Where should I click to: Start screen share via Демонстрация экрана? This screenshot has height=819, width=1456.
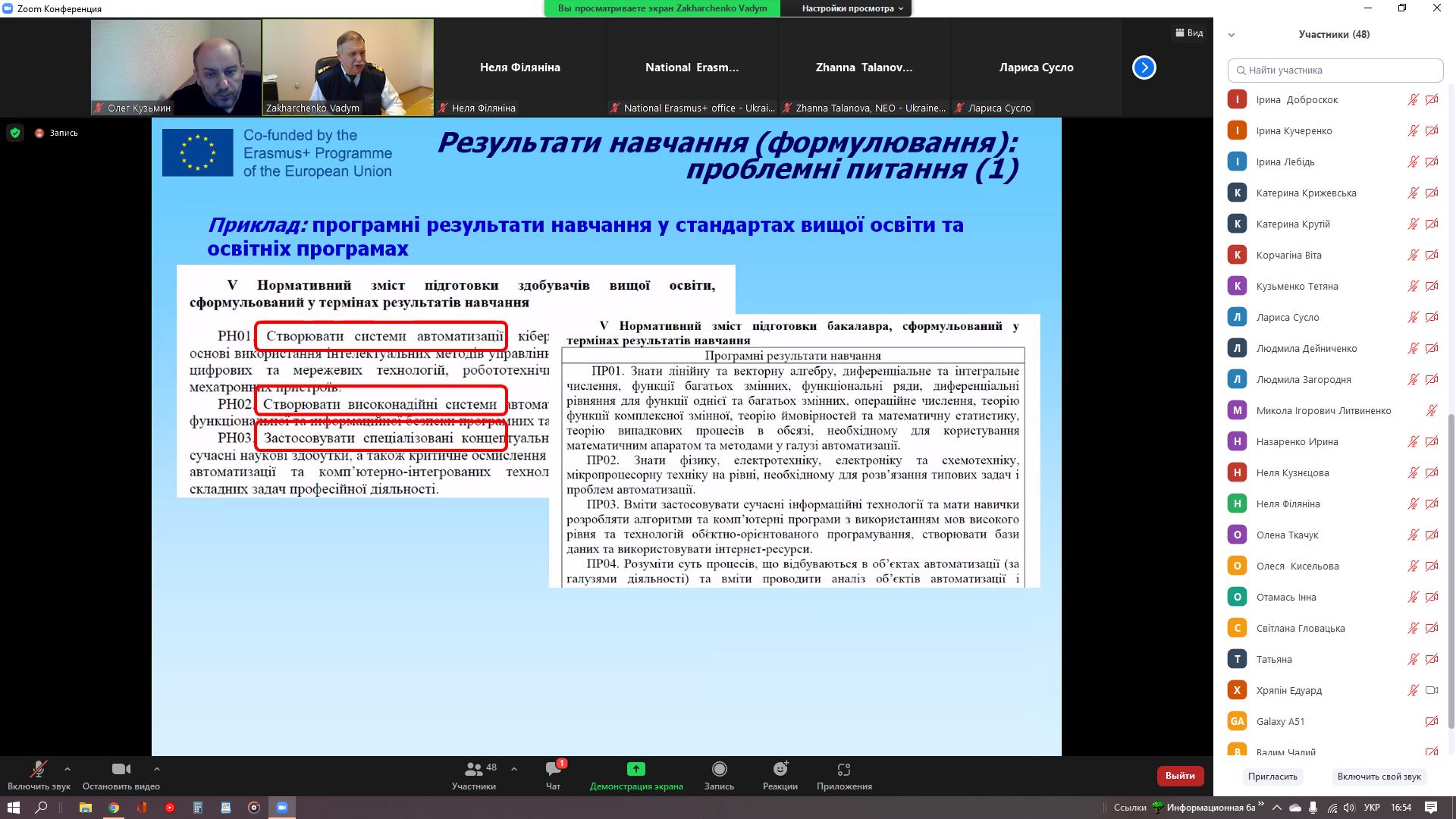click(635, 770)
